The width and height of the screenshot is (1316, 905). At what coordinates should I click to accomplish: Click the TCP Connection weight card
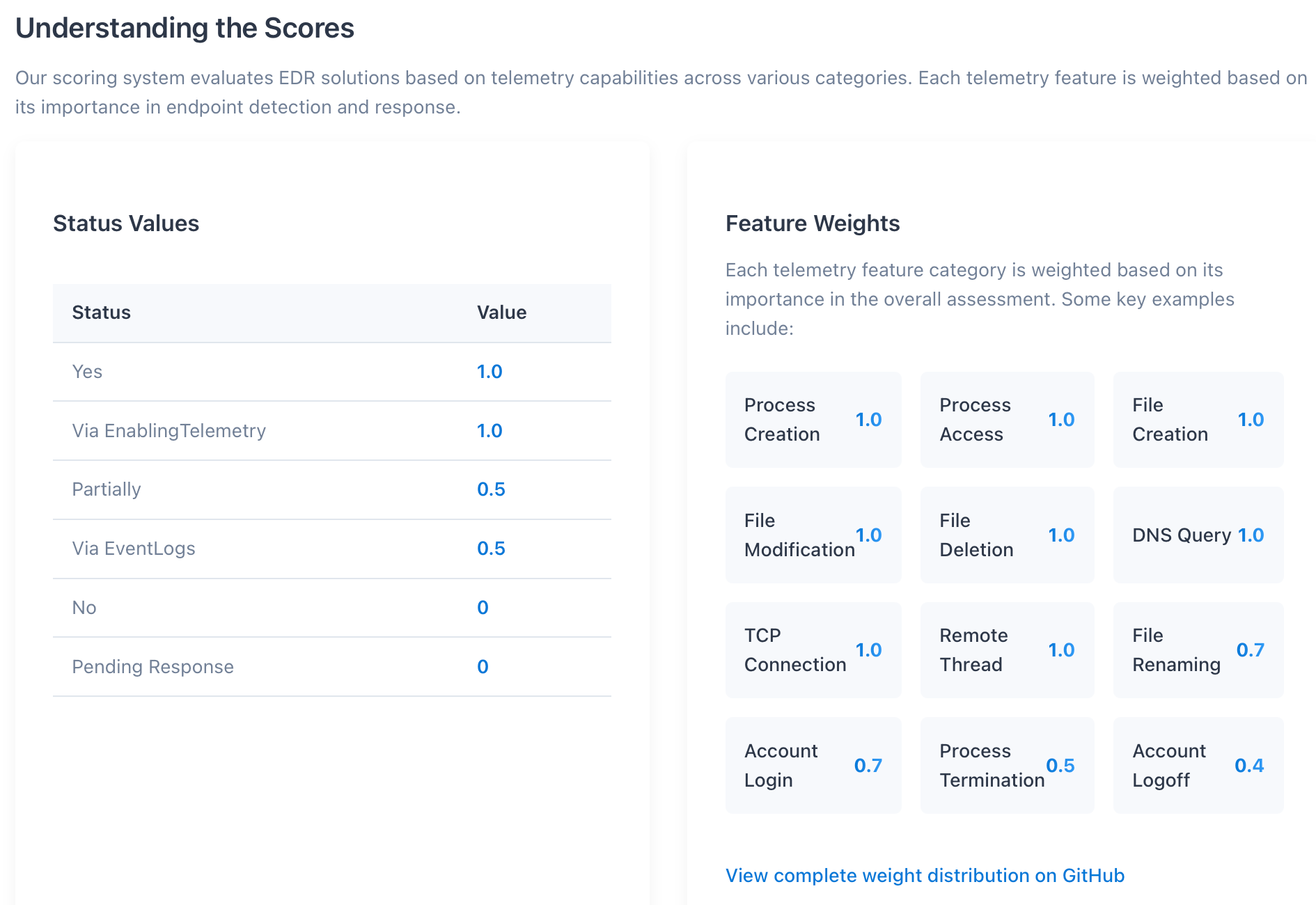pyautogui.click(x=813, y=650)
